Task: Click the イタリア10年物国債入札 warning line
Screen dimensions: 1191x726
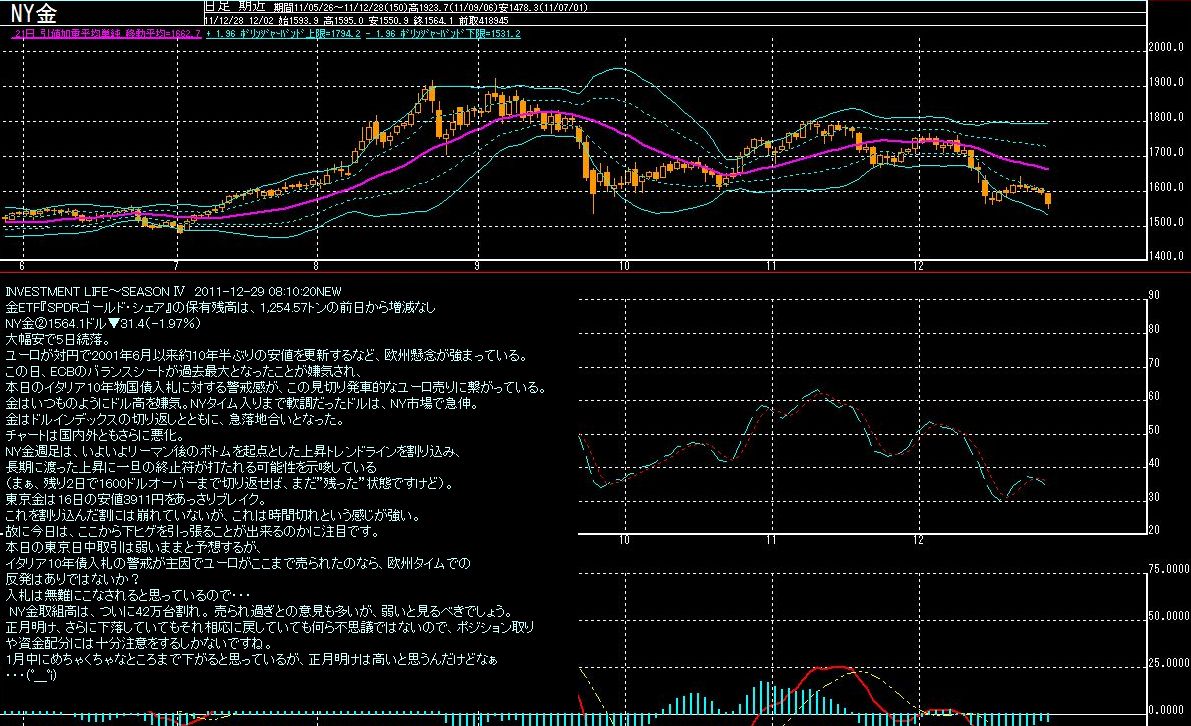Action: [x=276, y=387]
